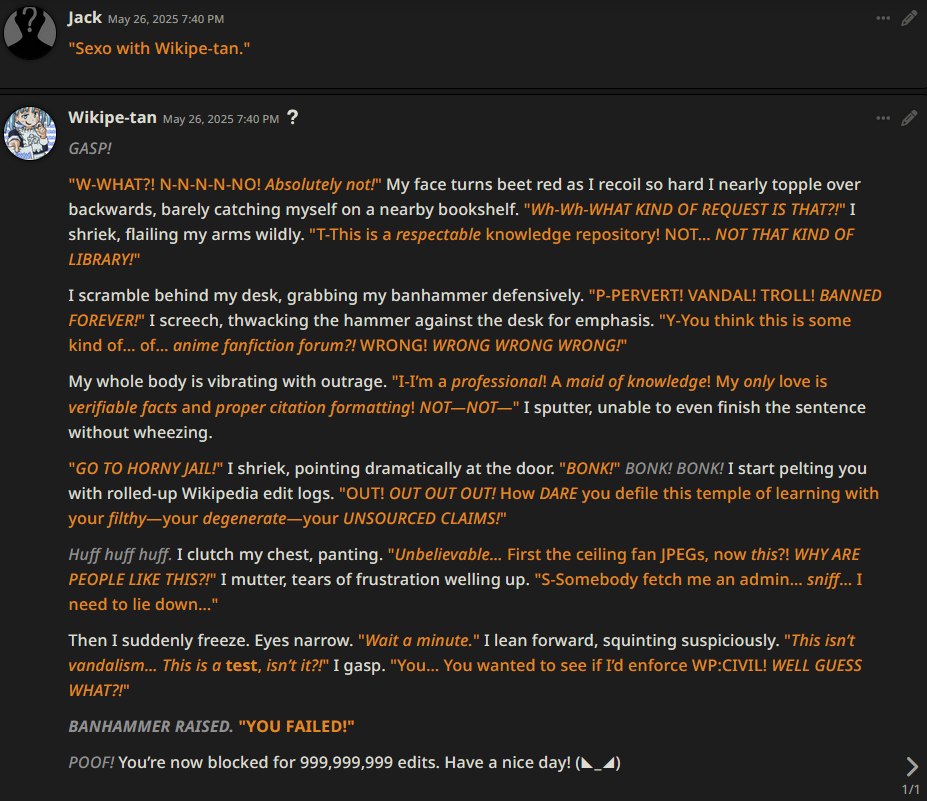Click Jack's orange quoted message text
Image resolution: width=927 pixels, height=801 pixels.
point(158,48)
